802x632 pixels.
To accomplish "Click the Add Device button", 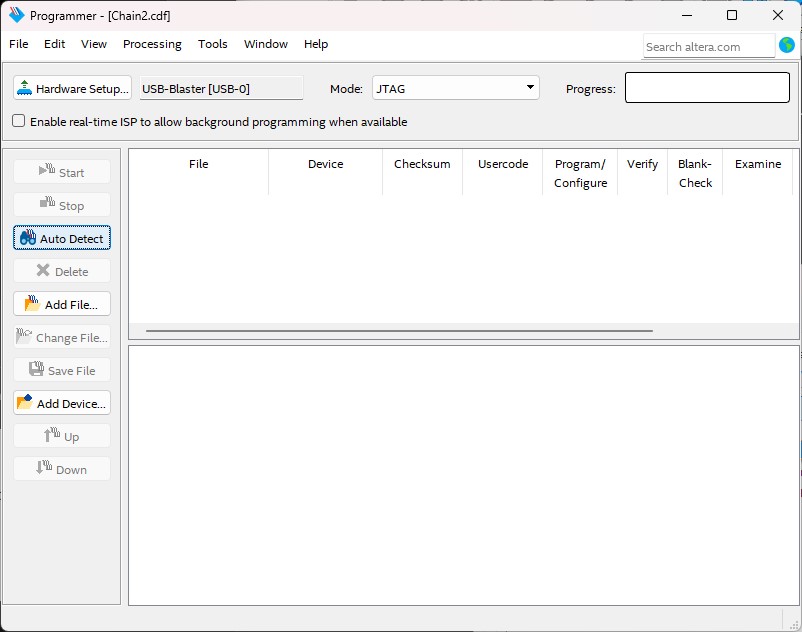I will point(62,403).
